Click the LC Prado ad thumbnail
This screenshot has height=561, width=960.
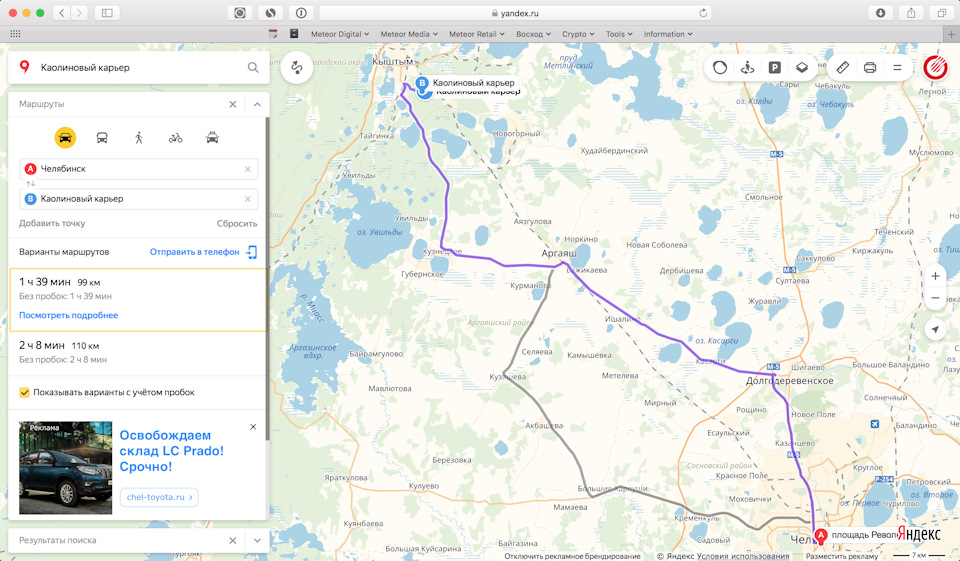[x=66, y=468]
